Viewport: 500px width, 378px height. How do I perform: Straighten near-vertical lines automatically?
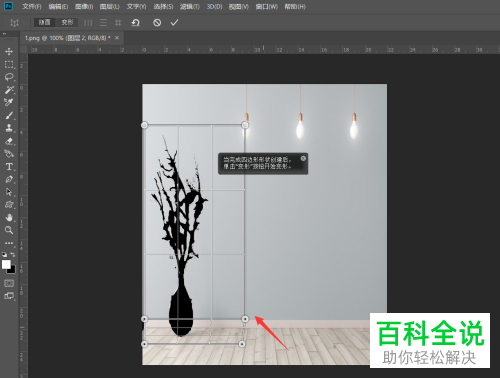pyautogui.click(x=88, y=23)
